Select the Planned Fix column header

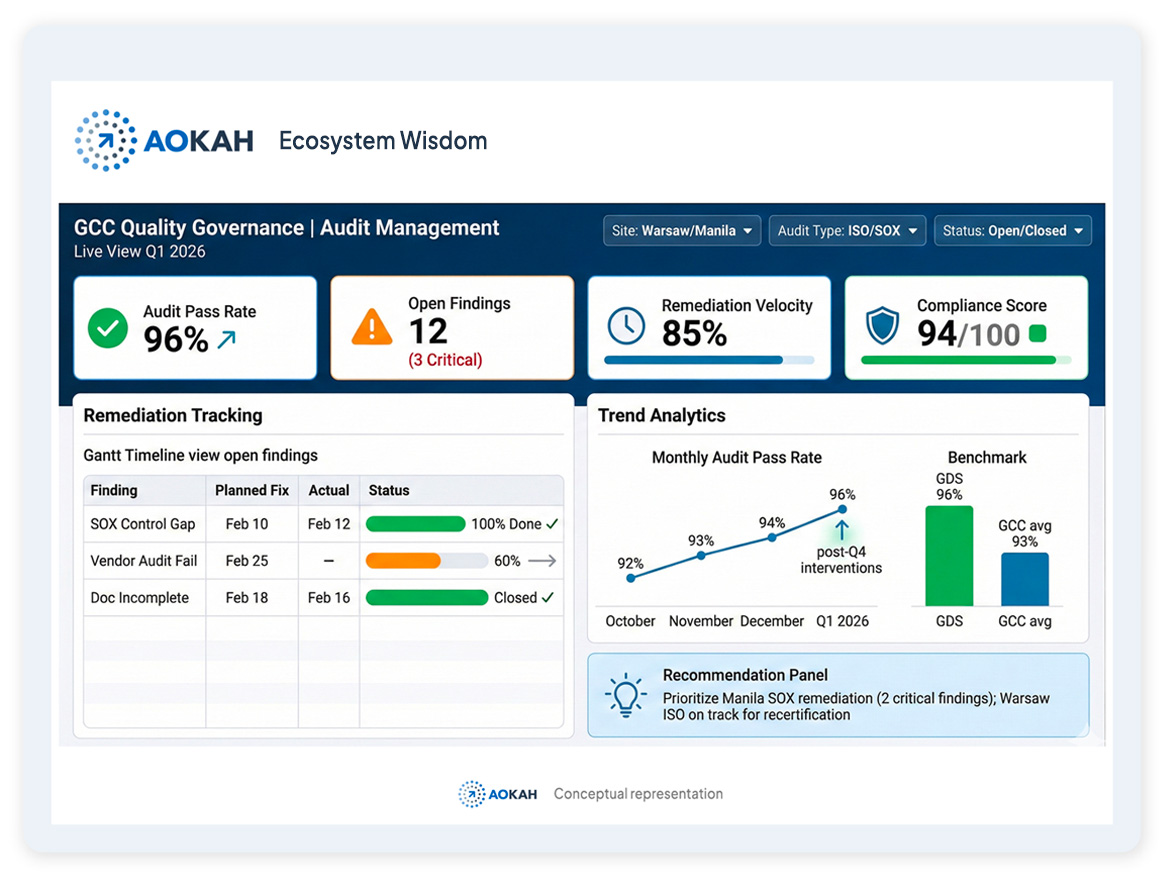[252, 490]
